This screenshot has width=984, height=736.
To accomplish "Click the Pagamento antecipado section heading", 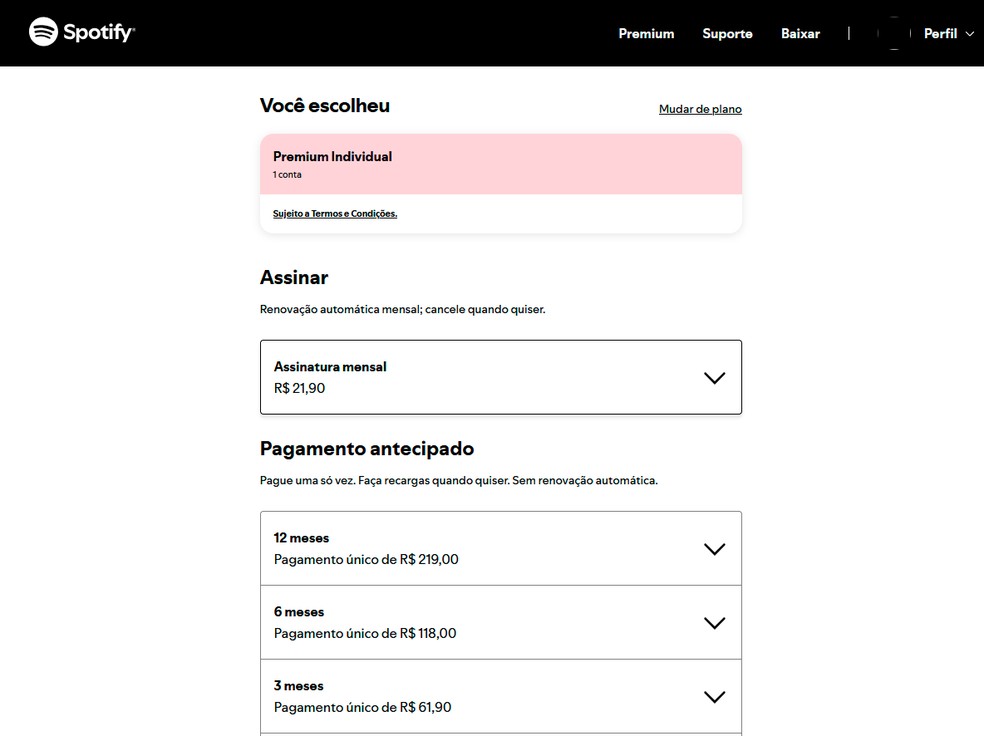I will [x=367, y=448].
